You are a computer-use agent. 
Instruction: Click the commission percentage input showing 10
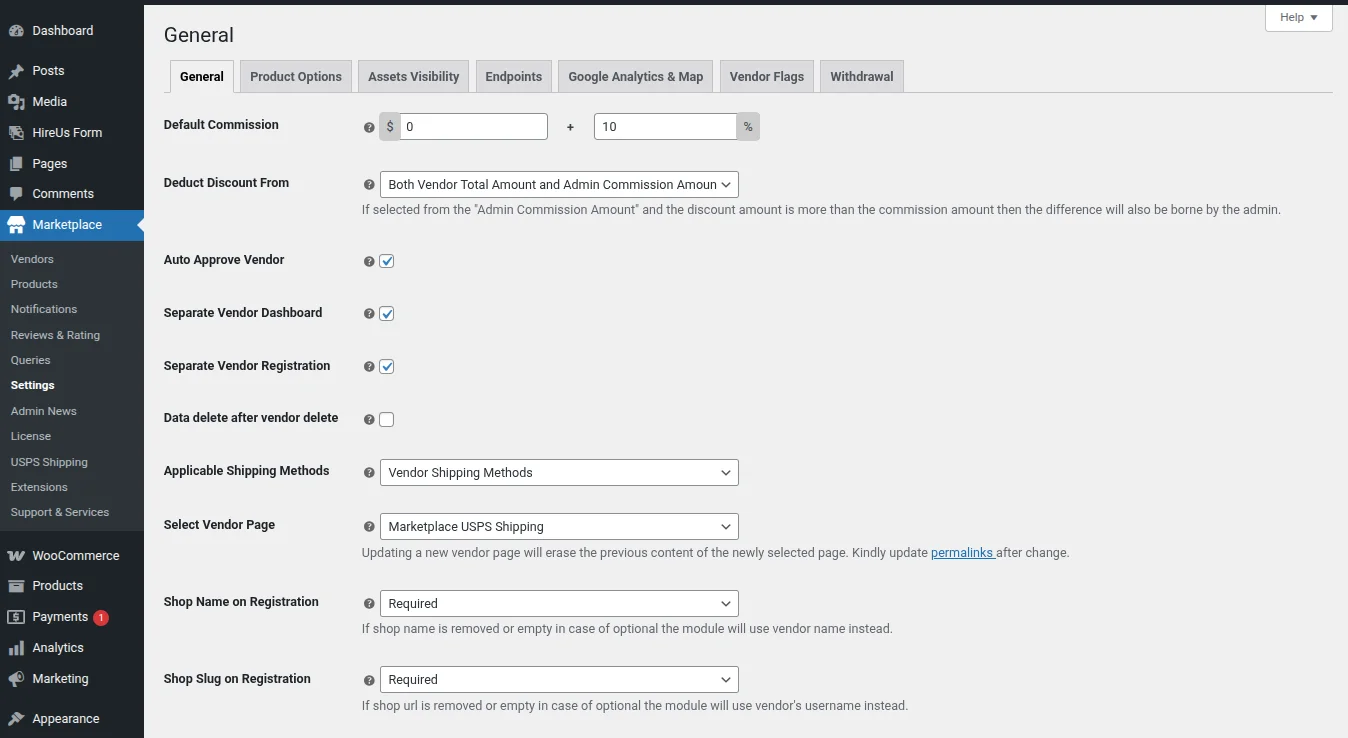coord(665,126)
